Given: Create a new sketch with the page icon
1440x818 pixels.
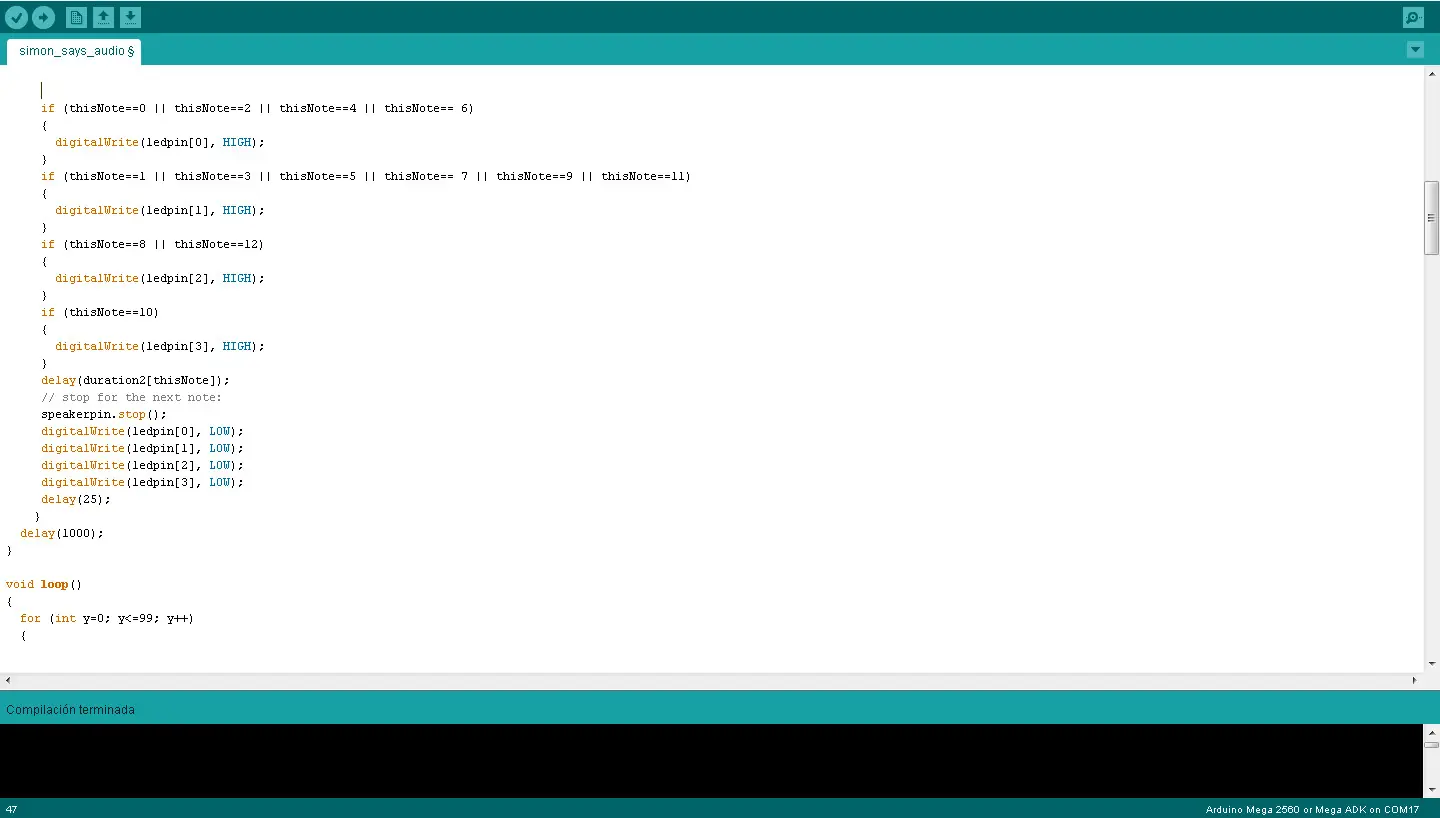Looking at the screenshot, I should (76, 17).
